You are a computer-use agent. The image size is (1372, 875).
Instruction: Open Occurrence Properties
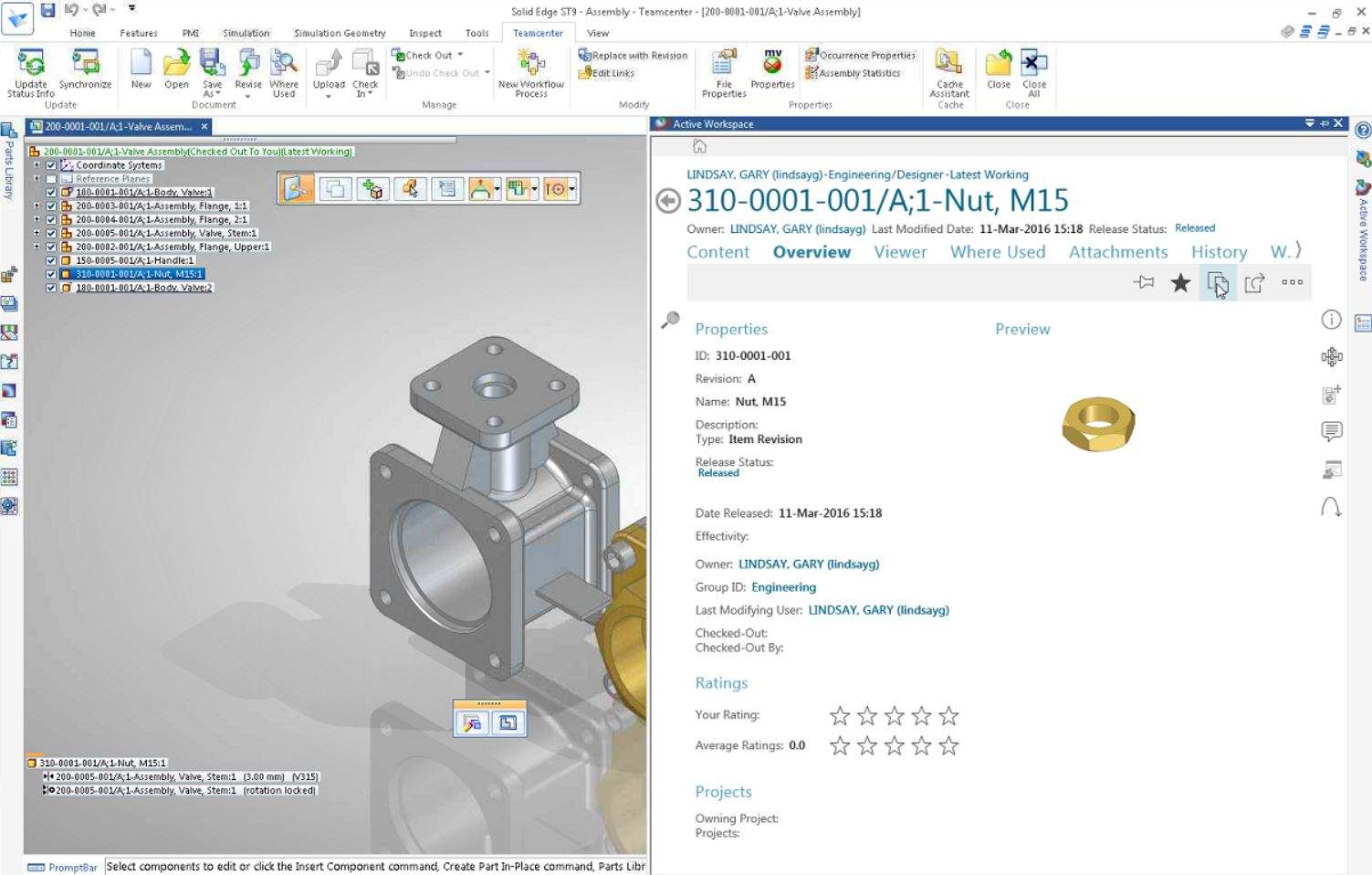(860, 56)
